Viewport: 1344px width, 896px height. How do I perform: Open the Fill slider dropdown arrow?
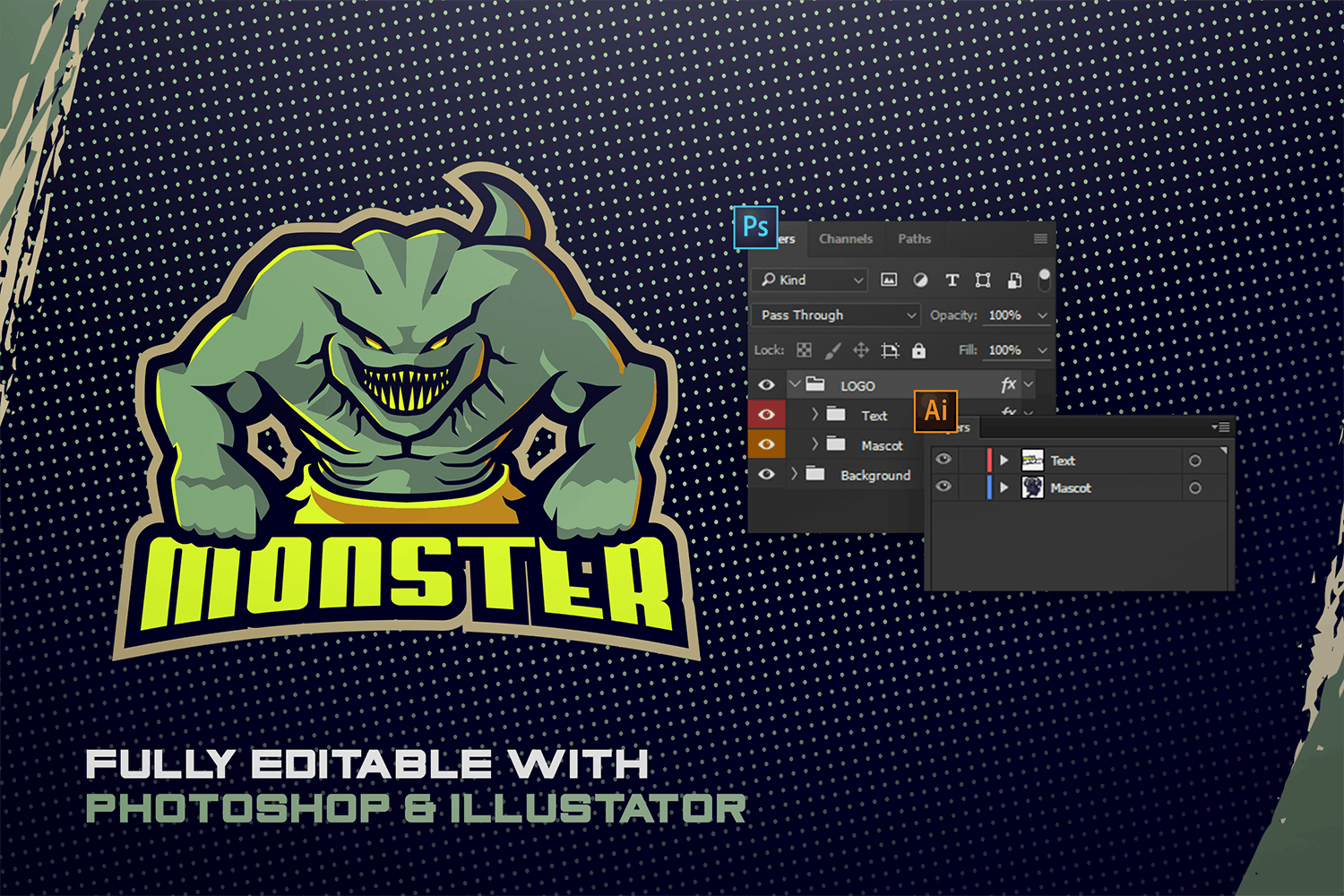tap(1042, 350)
